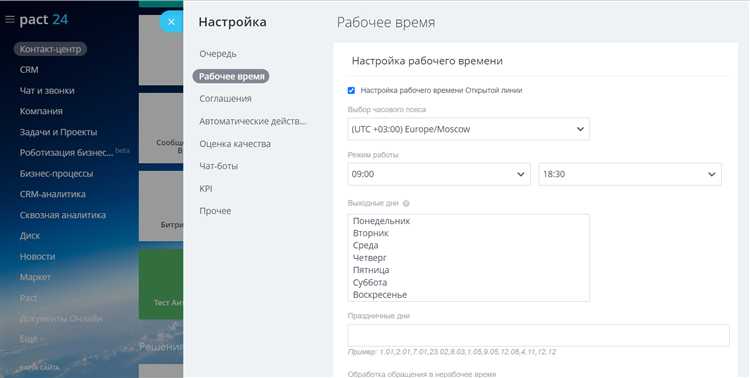The image size is (750, 378).
Task: Select the Рабочее время settings section
Action: [x=231, y=77]
